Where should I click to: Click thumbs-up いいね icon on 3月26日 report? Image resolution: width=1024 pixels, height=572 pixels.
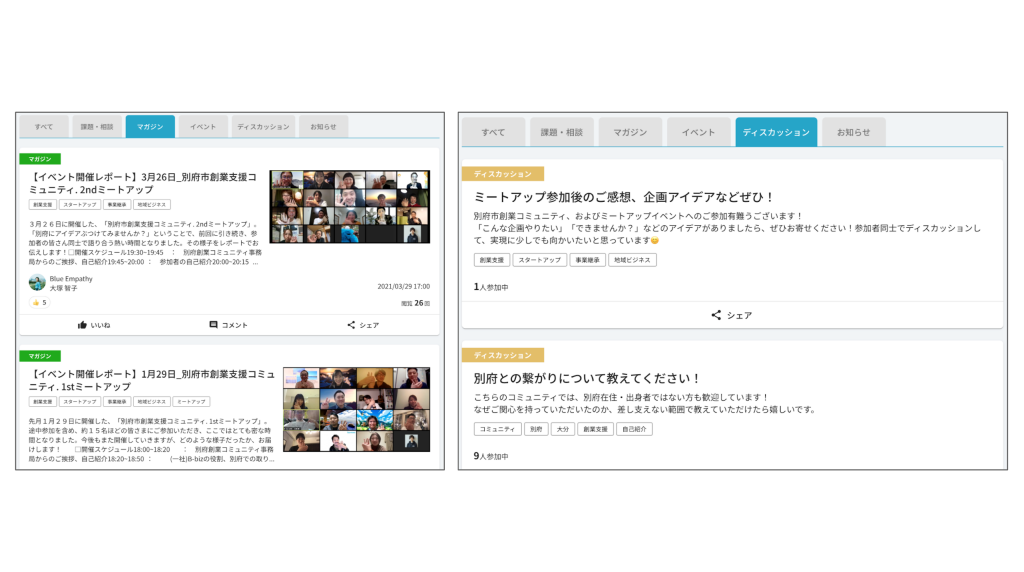click(82, 325)
